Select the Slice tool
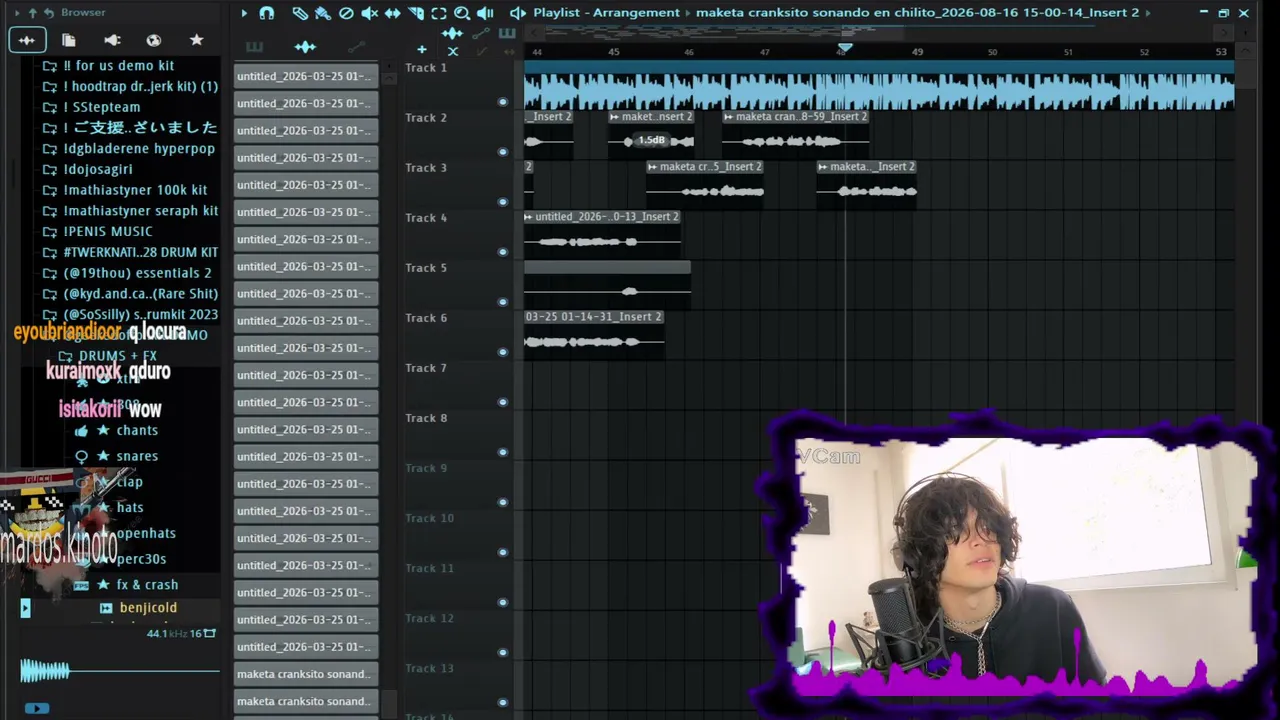 416,13
